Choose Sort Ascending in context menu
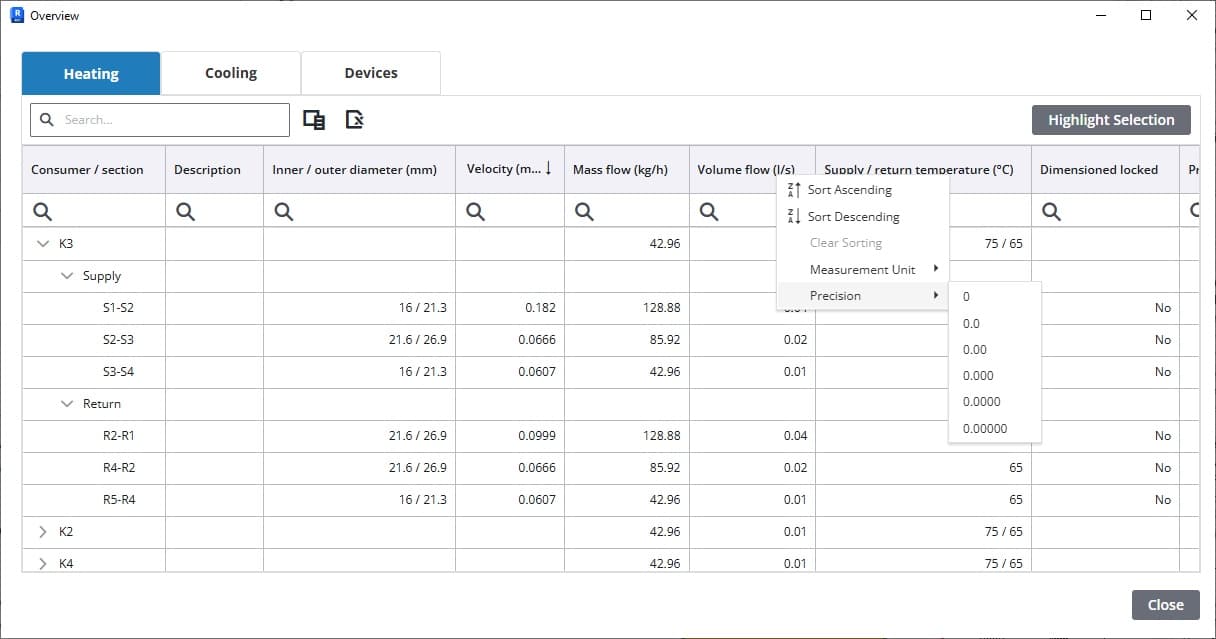The width and height of the screenshot is (1216, 639). (849, 190)
